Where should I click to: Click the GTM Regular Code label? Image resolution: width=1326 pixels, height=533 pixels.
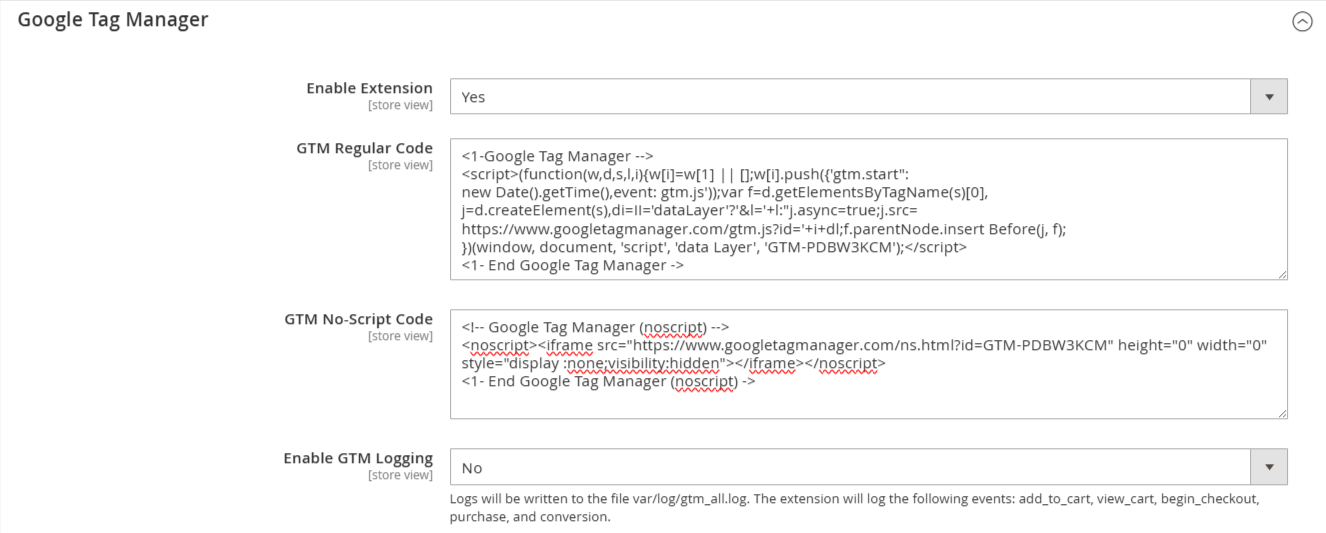pos(364,148)
